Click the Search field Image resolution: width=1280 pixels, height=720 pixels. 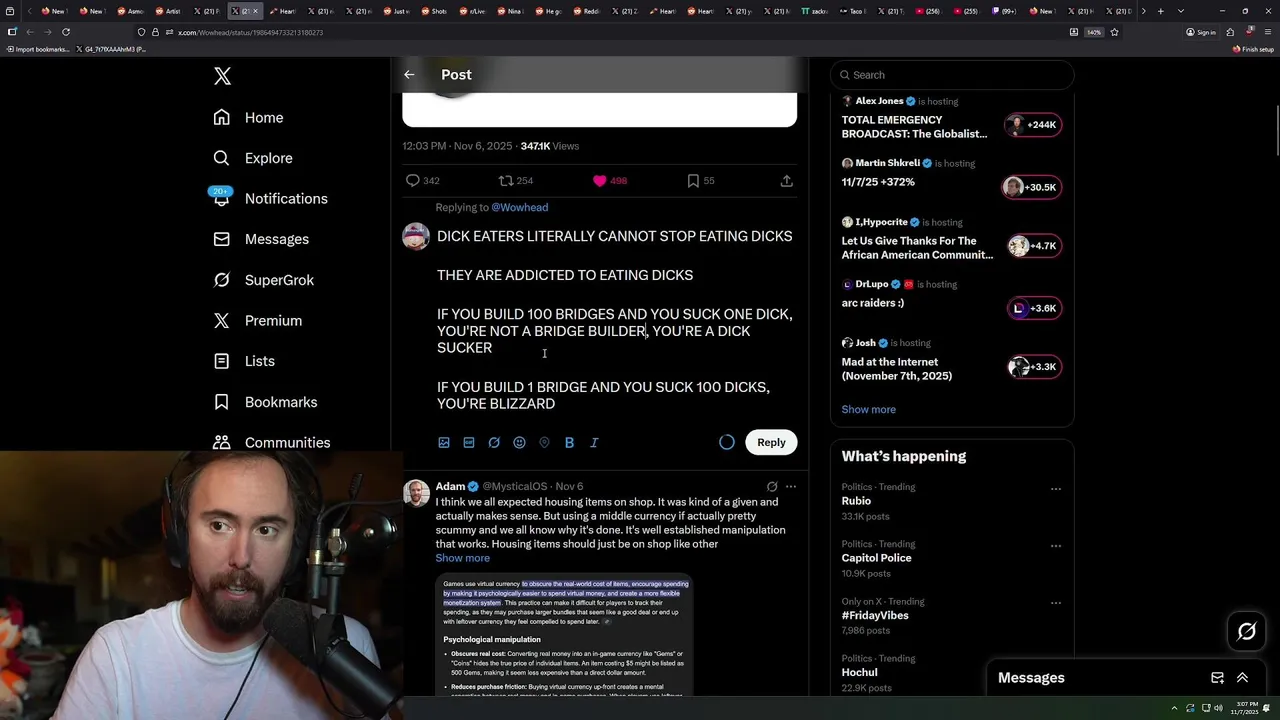952,75
